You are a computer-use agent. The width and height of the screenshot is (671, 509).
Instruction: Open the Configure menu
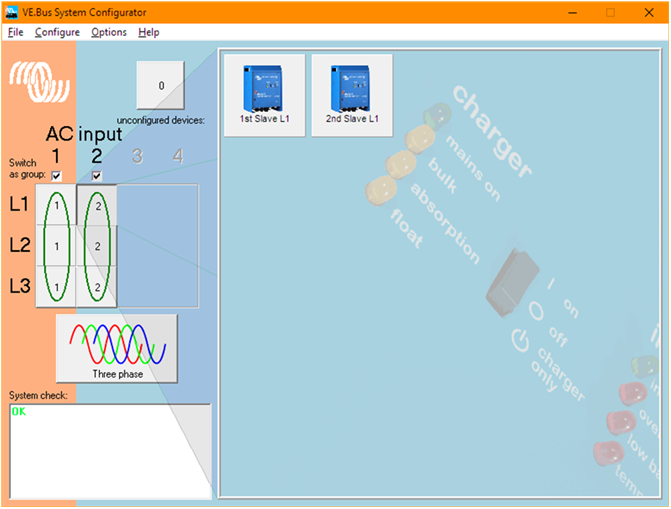tap(57, 32)
